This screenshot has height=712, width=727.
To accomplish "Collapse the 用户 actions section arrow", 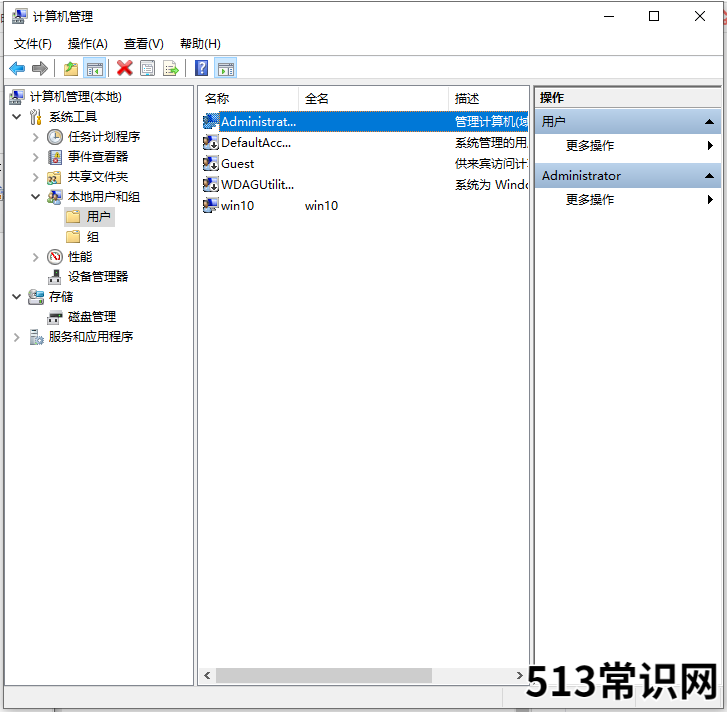I will (x=709, y=122).
